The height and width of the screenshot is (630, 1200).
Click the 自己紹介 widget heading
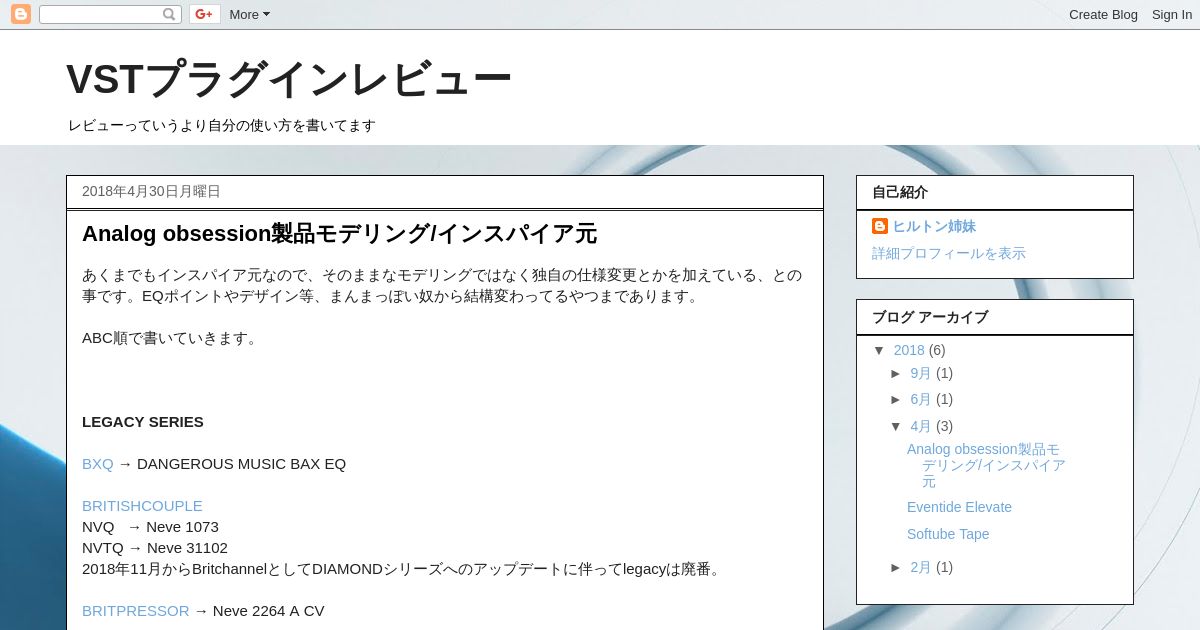click(900, 192)
